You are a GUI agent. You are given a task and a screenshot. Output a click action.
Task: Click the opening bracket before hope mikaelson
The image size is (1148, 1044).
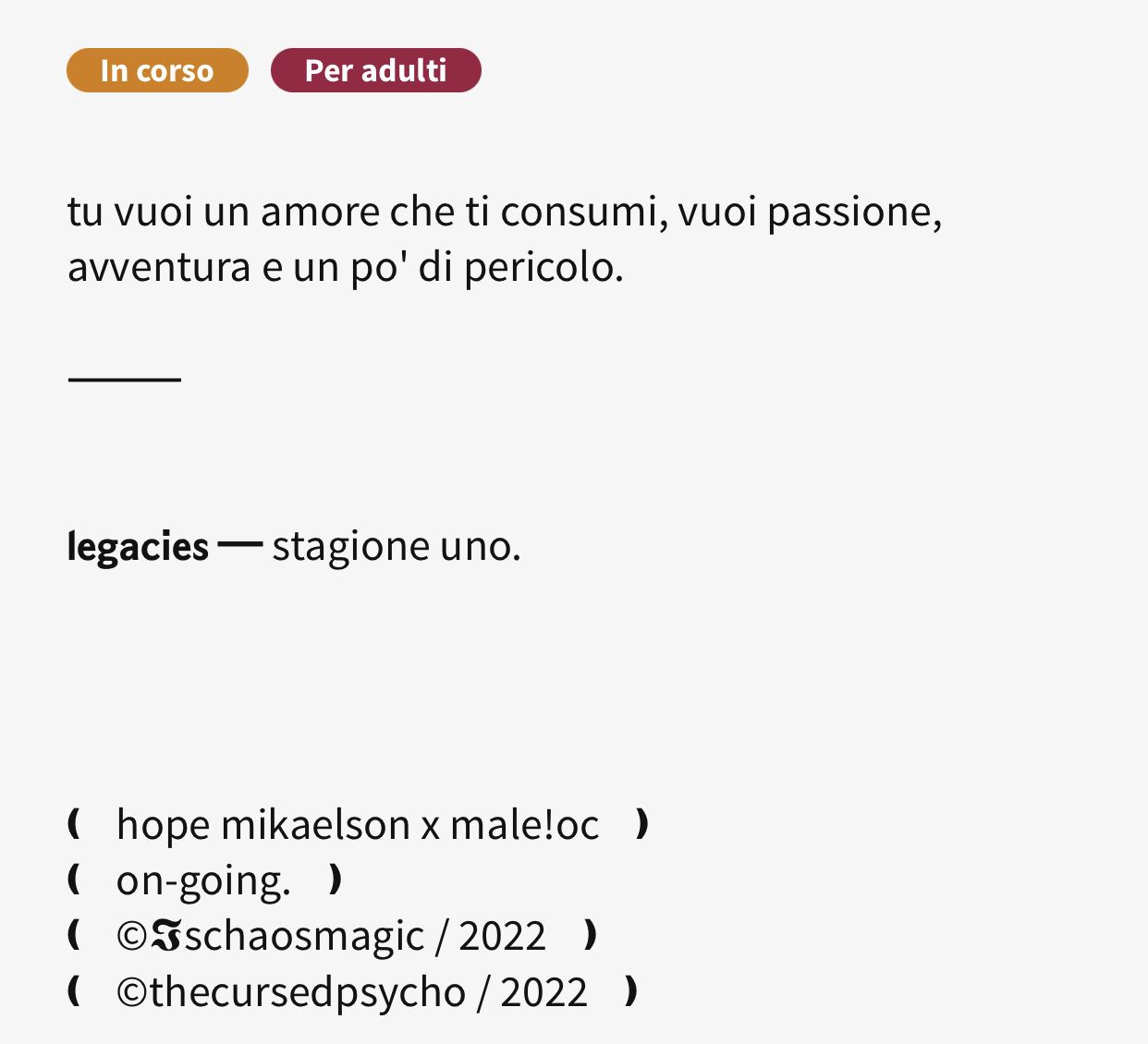point(74,823)
